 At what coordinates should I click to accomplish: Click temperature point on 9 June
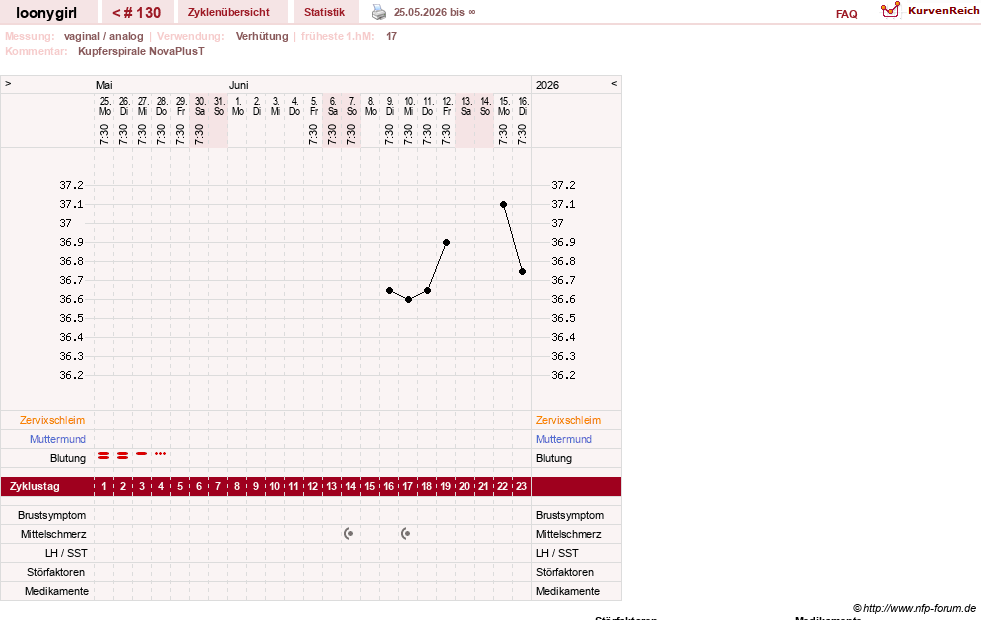tap(390, 290)
